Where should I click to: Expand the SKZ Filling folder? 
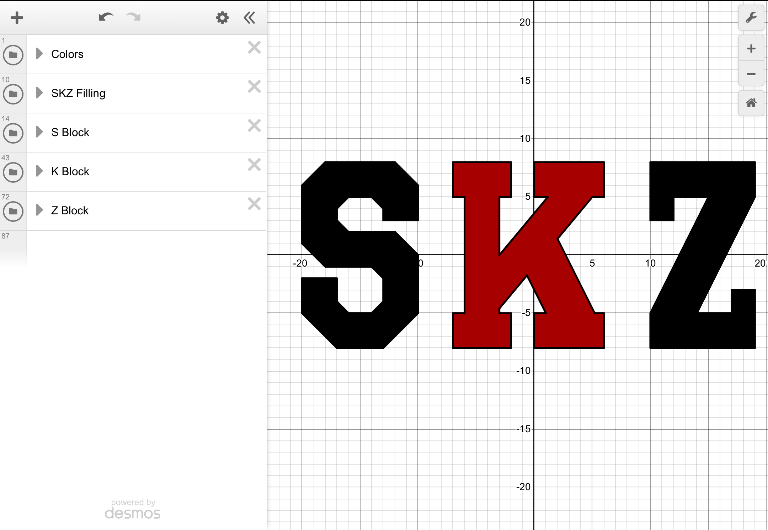click(40, 93)
